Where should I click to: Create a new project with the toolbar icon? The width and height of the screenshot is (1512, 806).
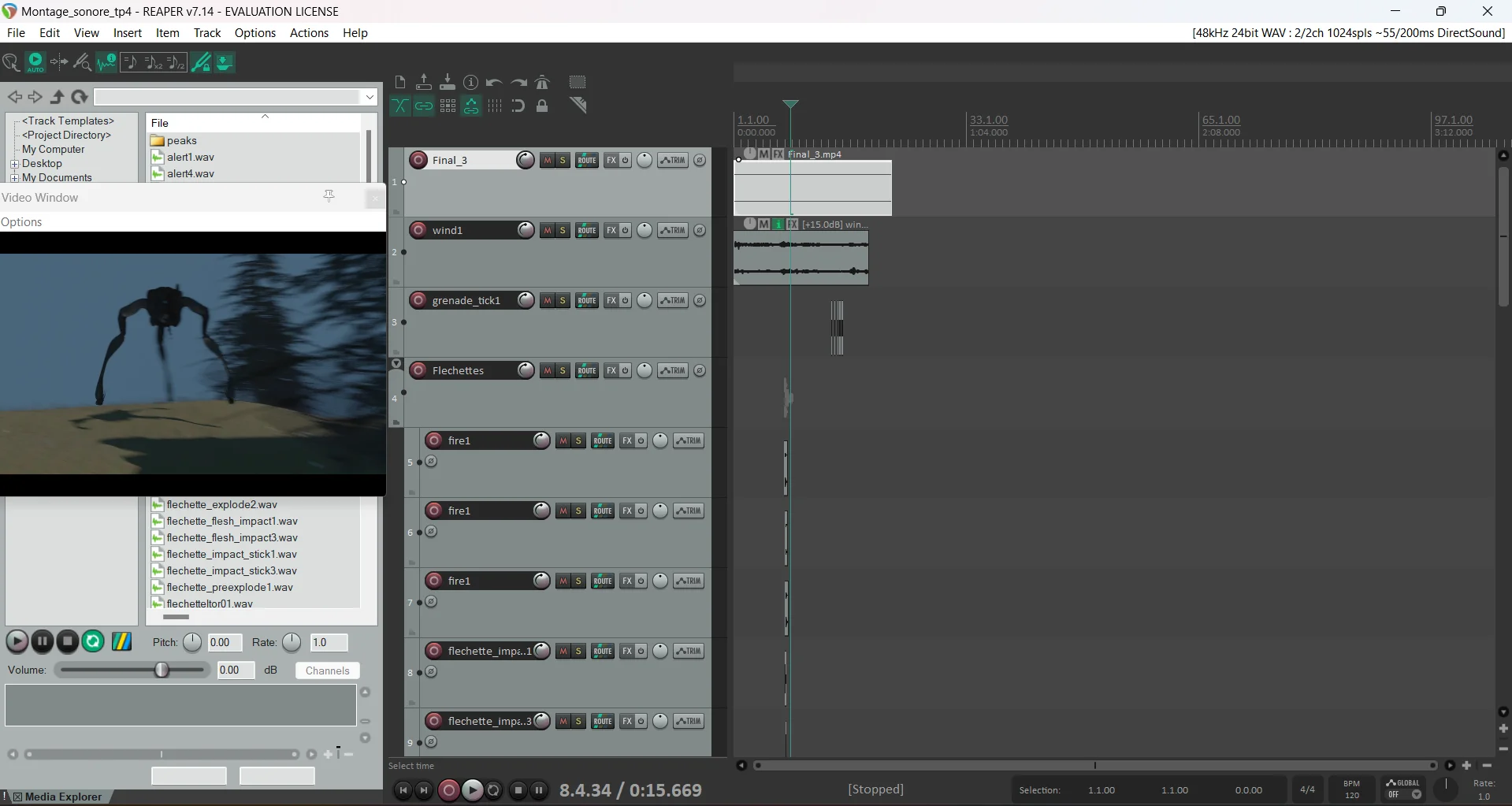400,82
